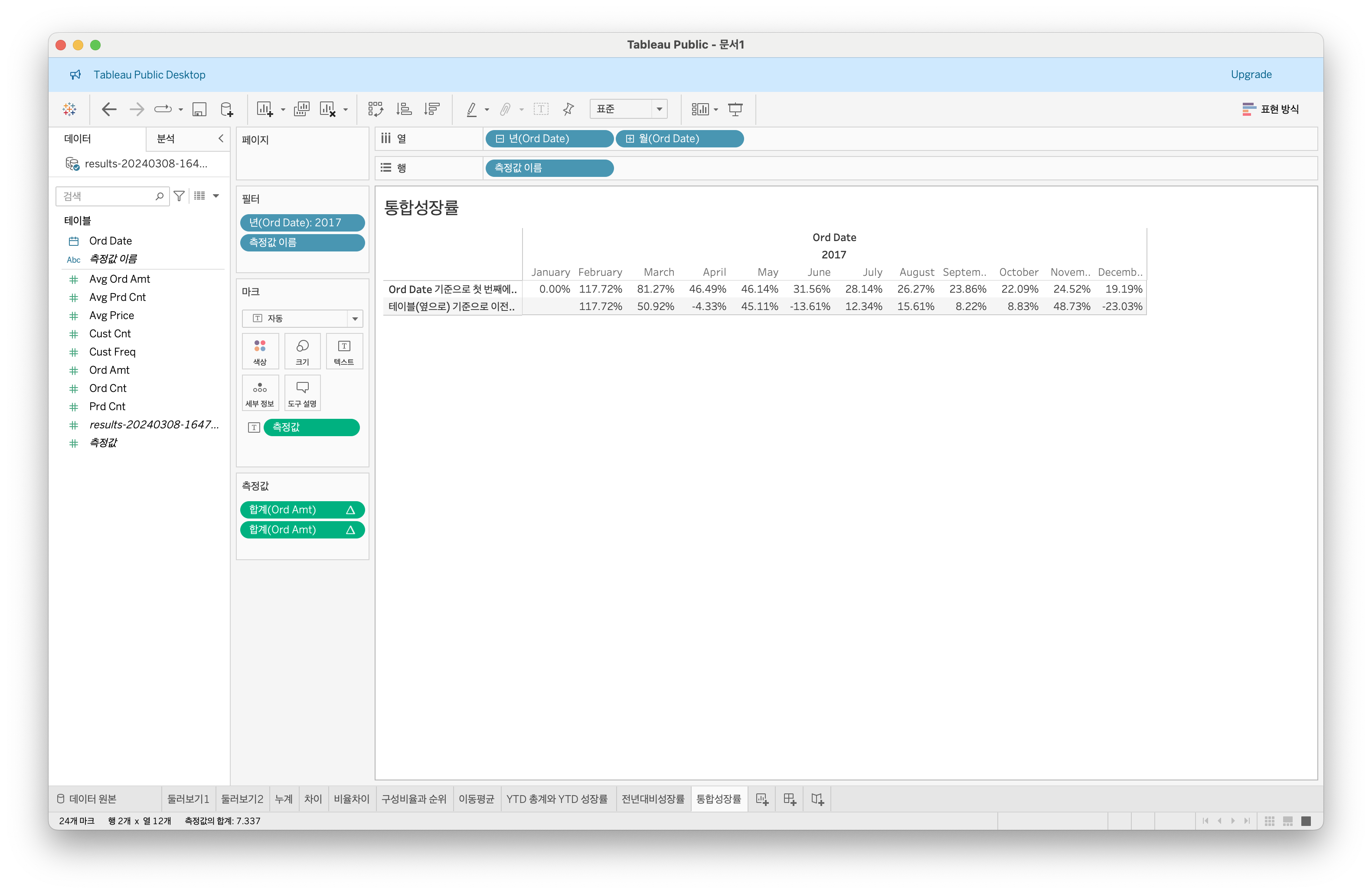
Task: Click the Show/hide cards icon
Action: (x=700, y=109)
